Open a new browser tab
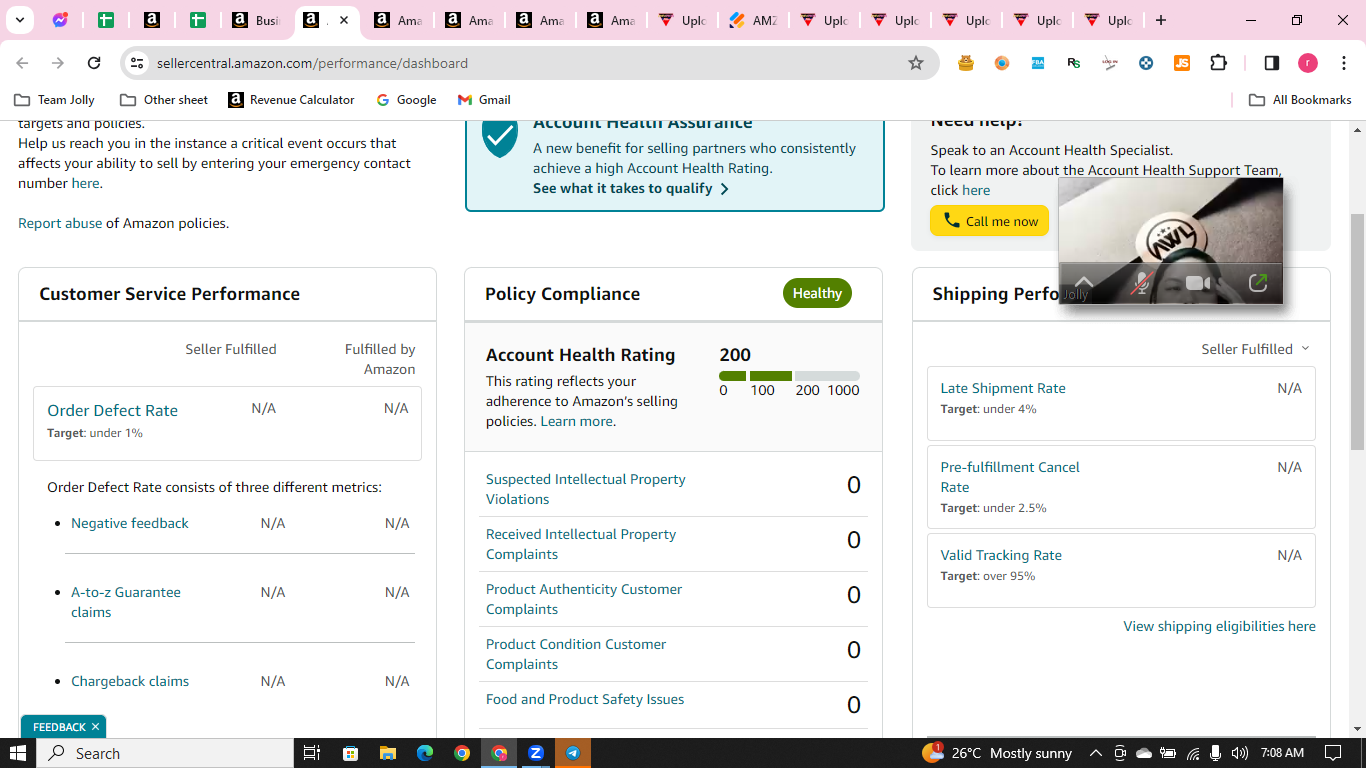The width and height of the screenshot is (1366, 768). 1160,20
